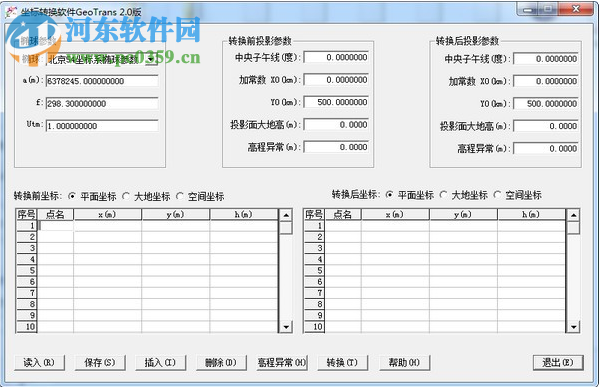Edit pre-conversion X0 constant field
Screen dimensions: 599x387
(336, 80)
